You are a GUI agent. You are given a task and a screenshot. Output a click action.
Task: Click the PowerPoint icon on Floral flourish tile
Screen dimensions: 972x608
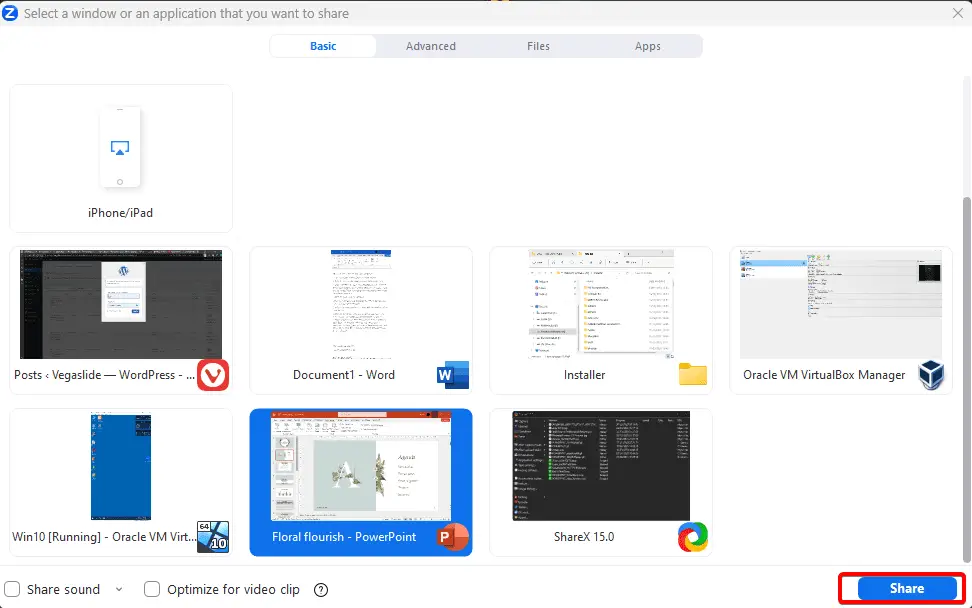click(x=453, y=537)
